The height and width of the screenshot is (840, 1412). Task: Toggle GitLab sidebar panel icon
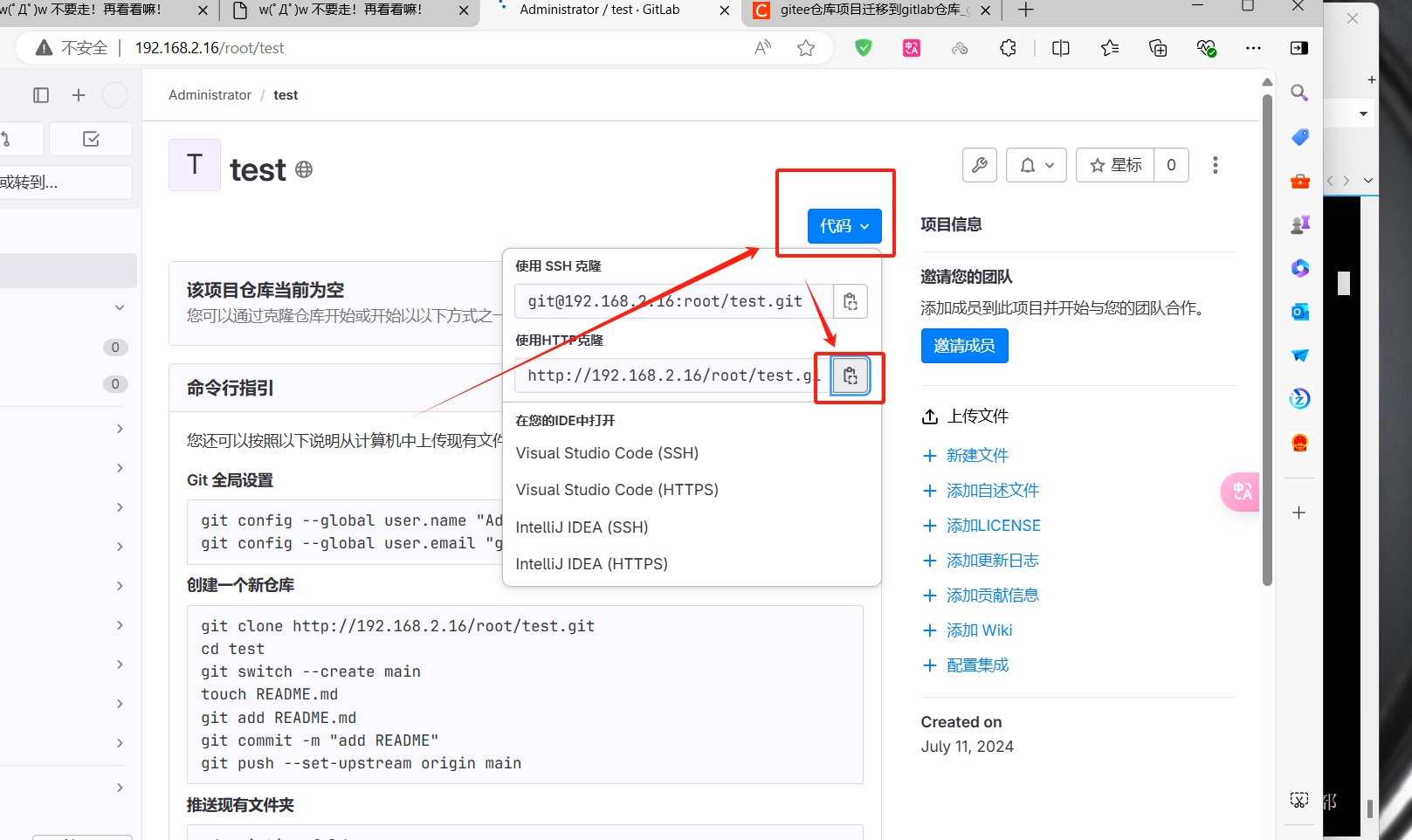coord(41,95)
